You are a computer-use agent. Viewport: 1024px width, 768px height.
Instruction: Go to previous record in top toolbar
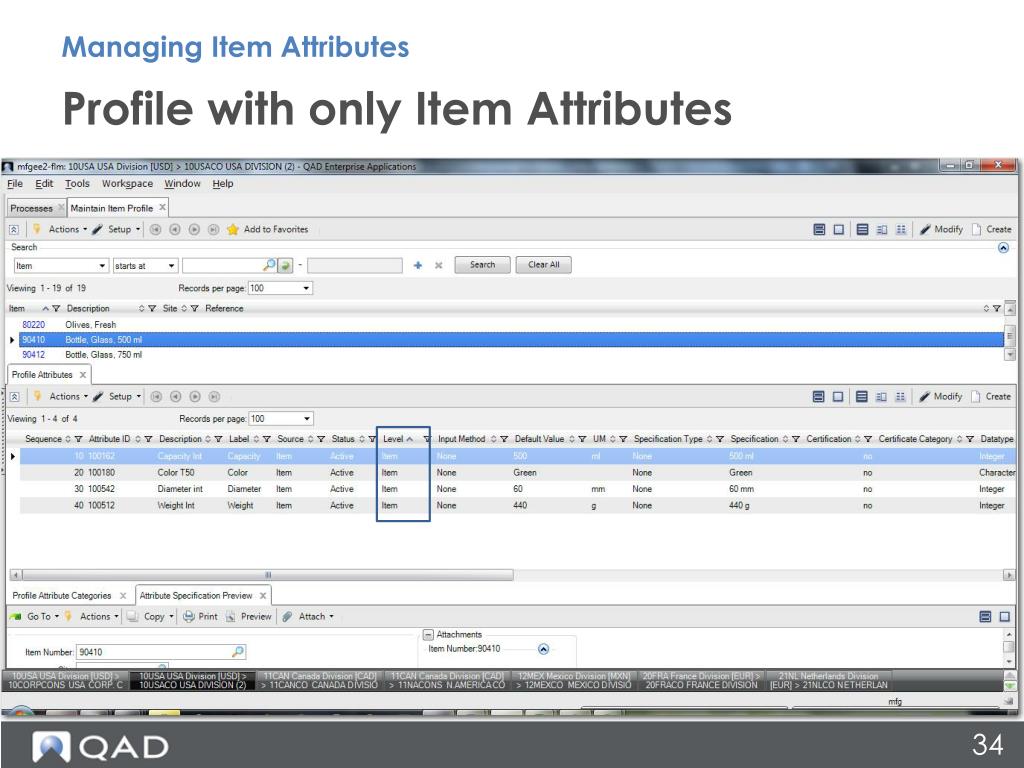tap(174, 229)
